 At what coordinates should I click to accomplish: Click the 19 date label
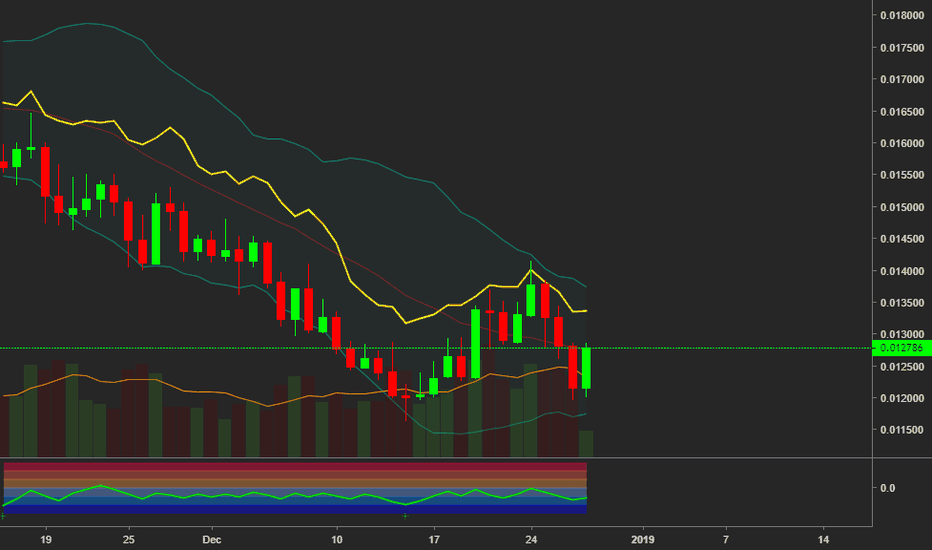(46, 540)
